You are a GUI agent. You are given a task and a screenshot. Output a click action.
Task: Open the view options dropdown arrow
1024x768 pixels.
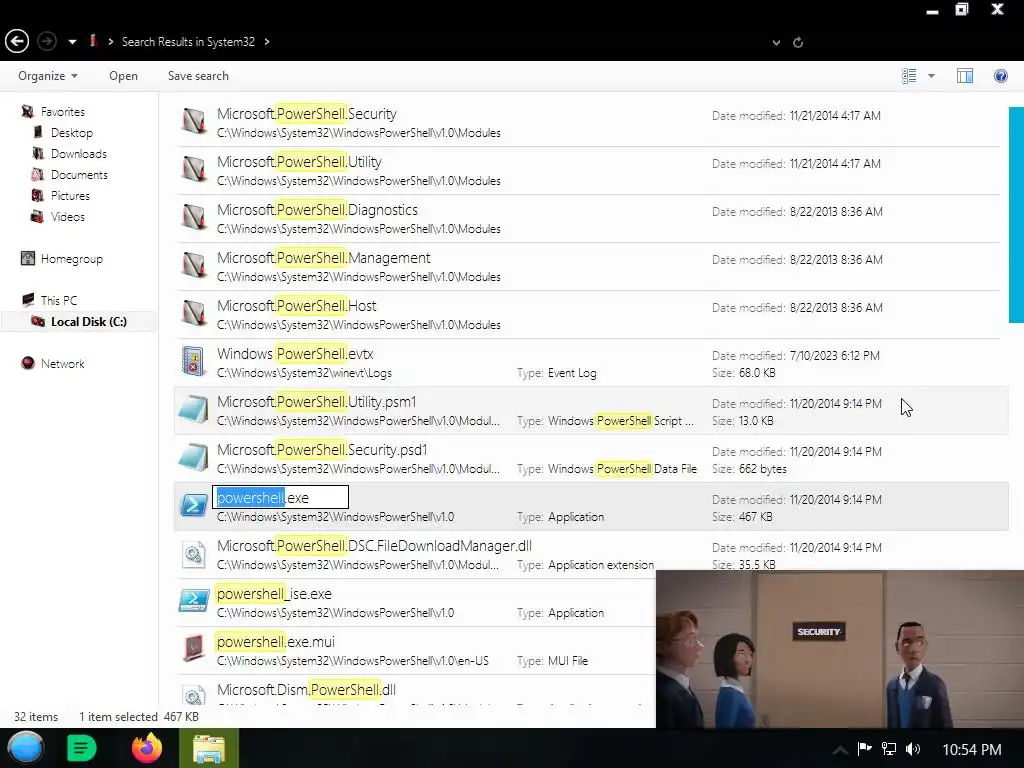[931, 76]
